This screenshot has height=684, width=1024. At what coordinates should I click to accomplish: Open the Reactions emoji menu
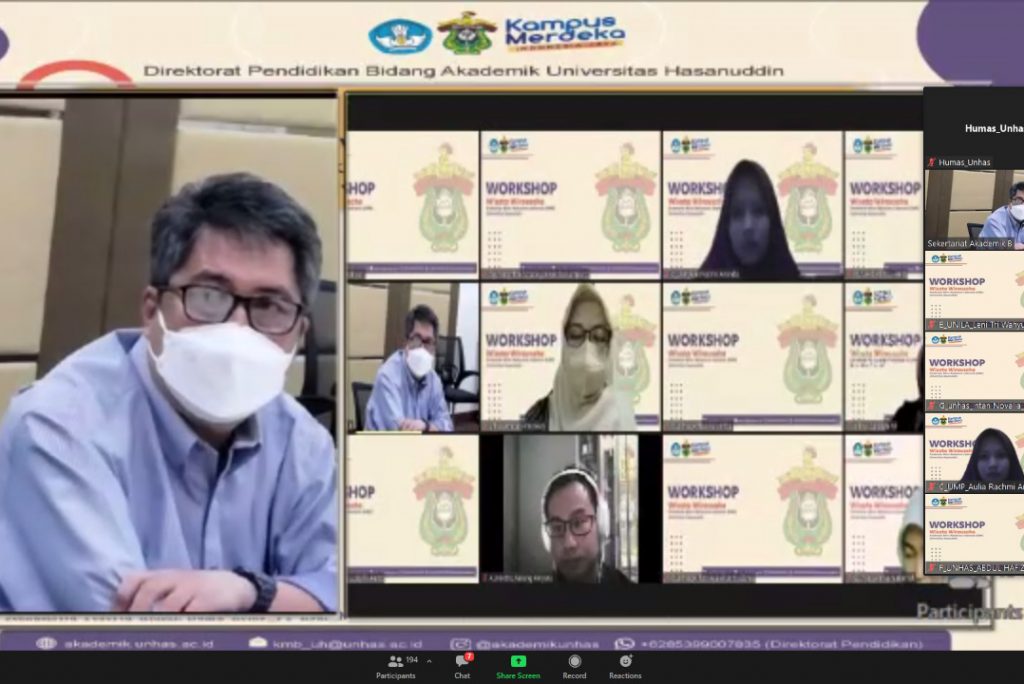[627, 662]
